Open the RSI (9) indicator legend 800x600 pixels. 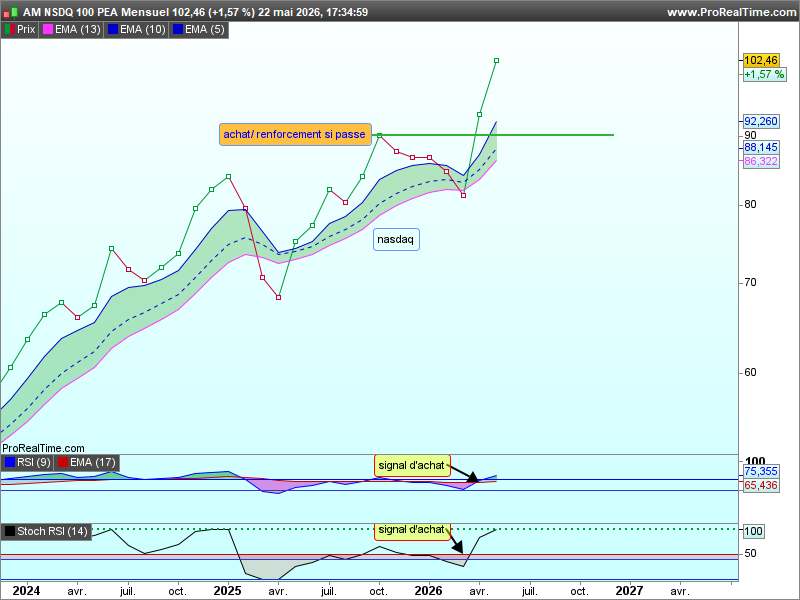(27, 463)
